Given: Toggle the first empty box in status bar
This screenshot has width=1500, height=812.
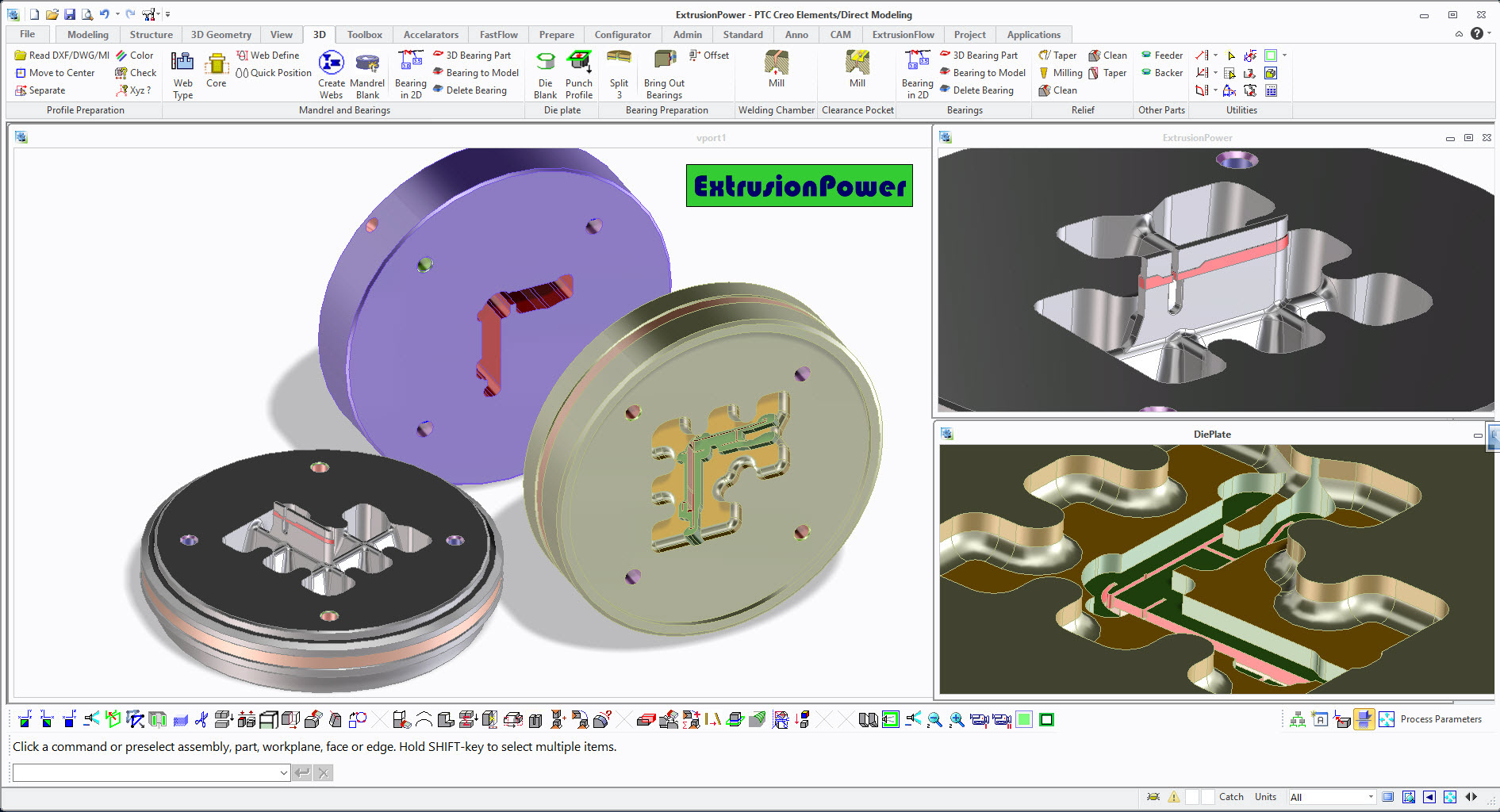Looking at the screenshot, I should pos(1192,797).
